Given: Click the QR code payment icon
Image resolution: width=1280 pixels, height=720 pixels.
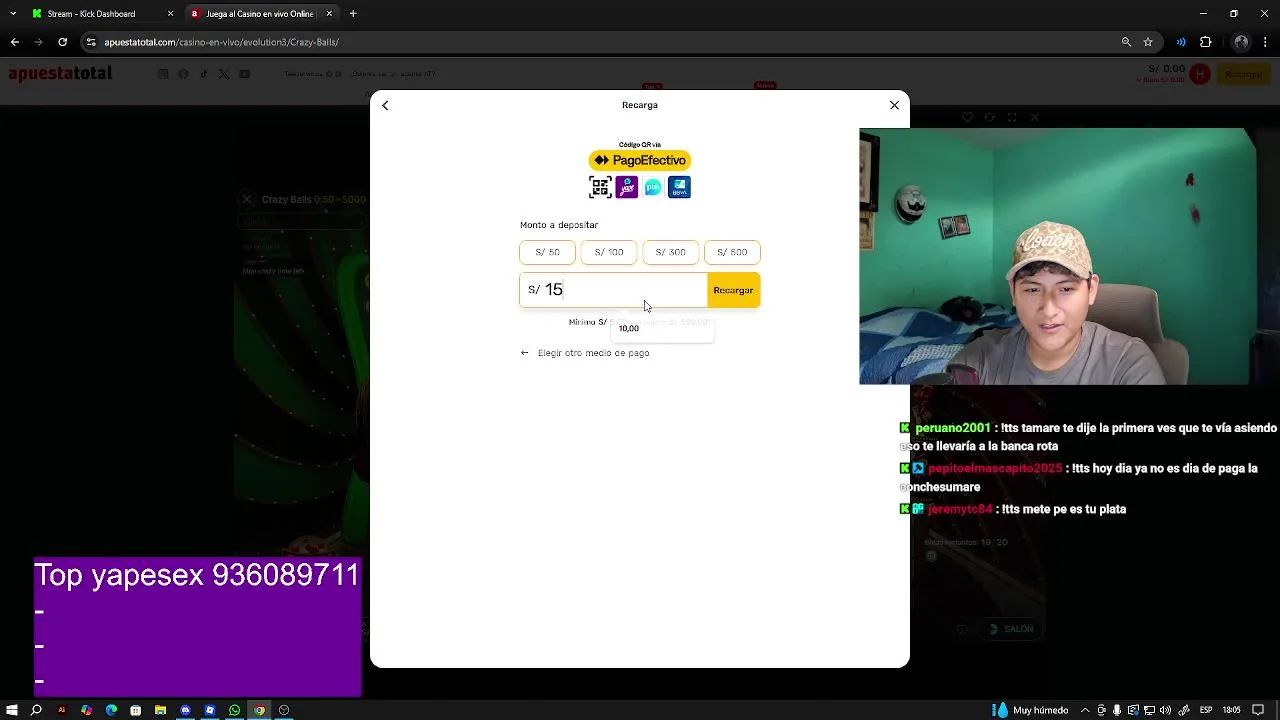Looking at the screenshot, I should [x=600, y=187].
